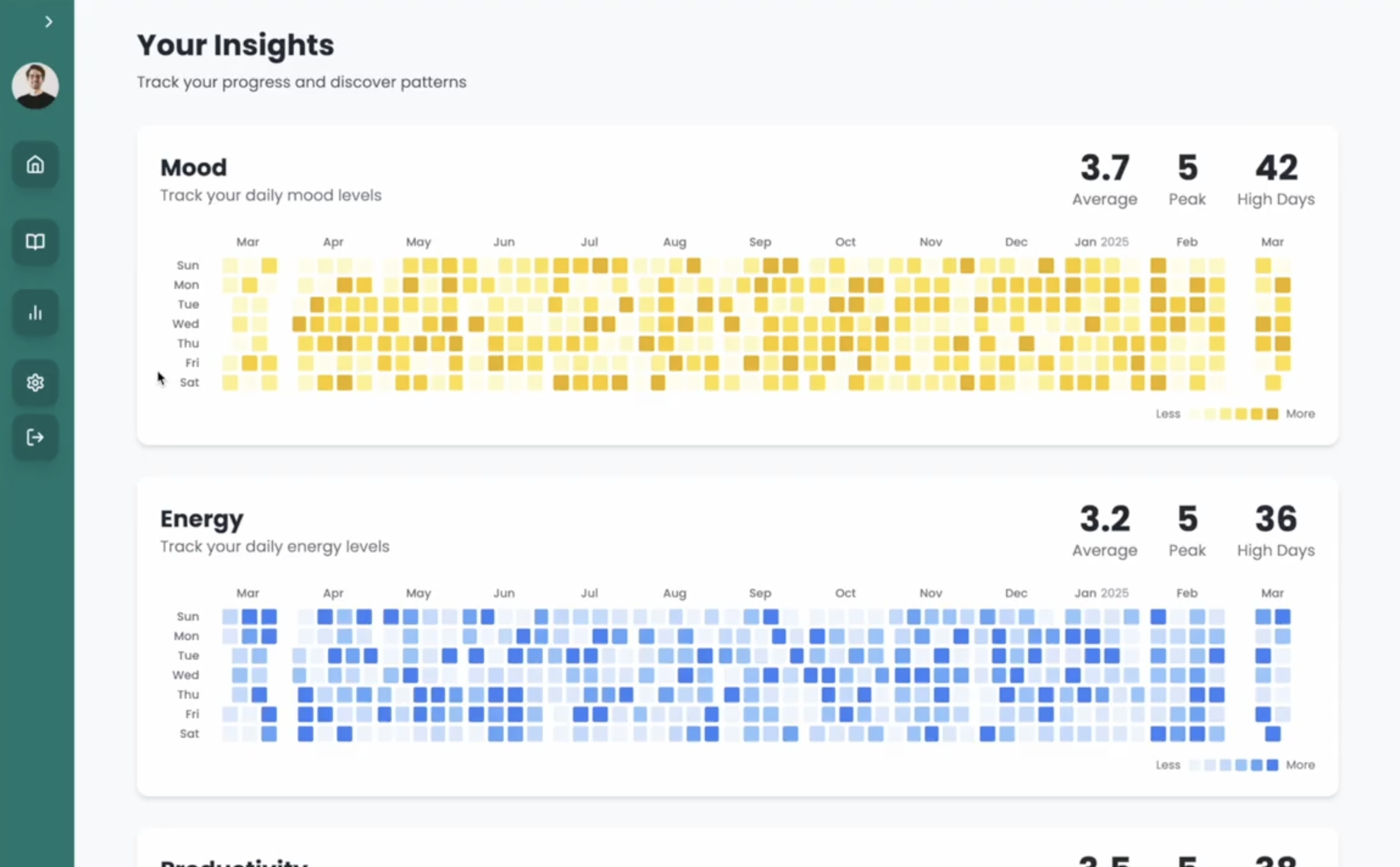Click the Logout icon at the bottom

pos(35,437)
